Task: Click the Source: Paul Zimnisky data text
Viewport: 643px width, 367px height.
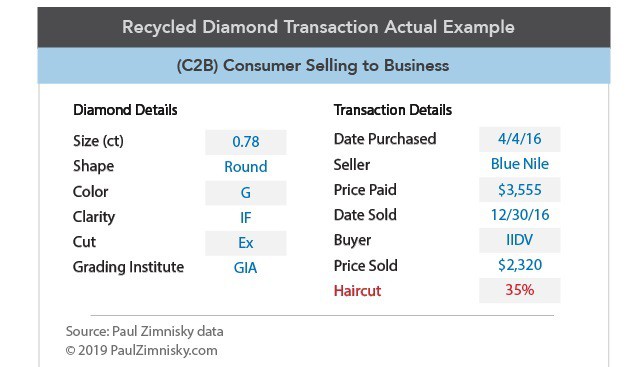Action: pyautogui.click(x=144, y=331)
